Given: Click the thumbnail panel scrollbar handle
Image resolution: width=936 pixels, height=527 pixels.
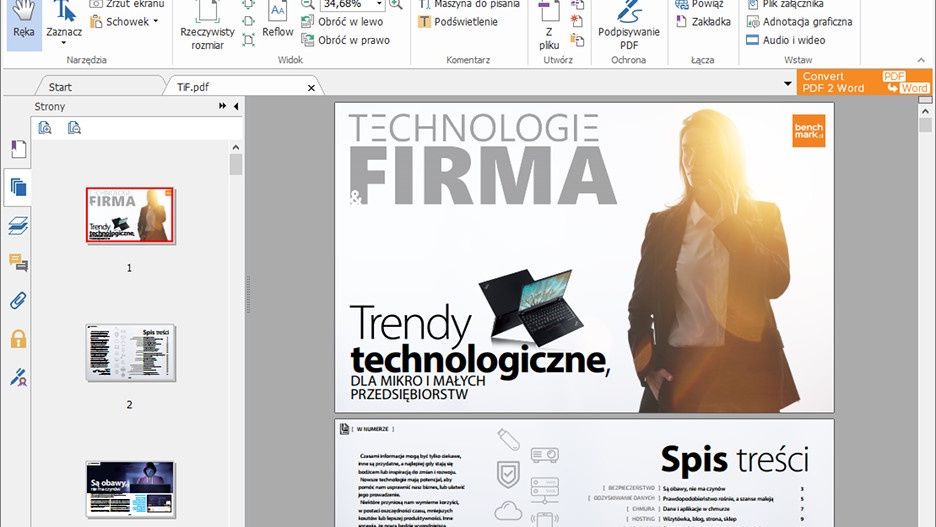Looking at the screenshot, I should click(236, 165).
